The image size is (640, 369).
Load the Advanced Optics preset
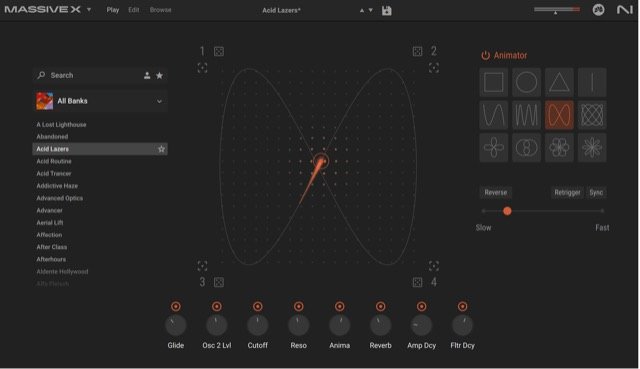[60, 198]
